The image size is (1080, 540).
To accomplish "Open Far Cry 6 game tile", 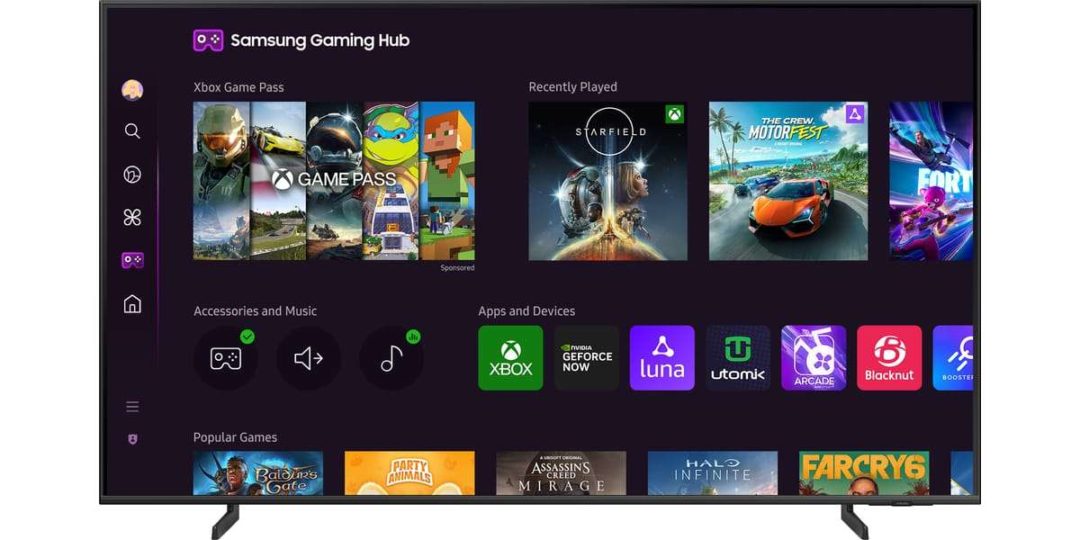I will 864,473.
